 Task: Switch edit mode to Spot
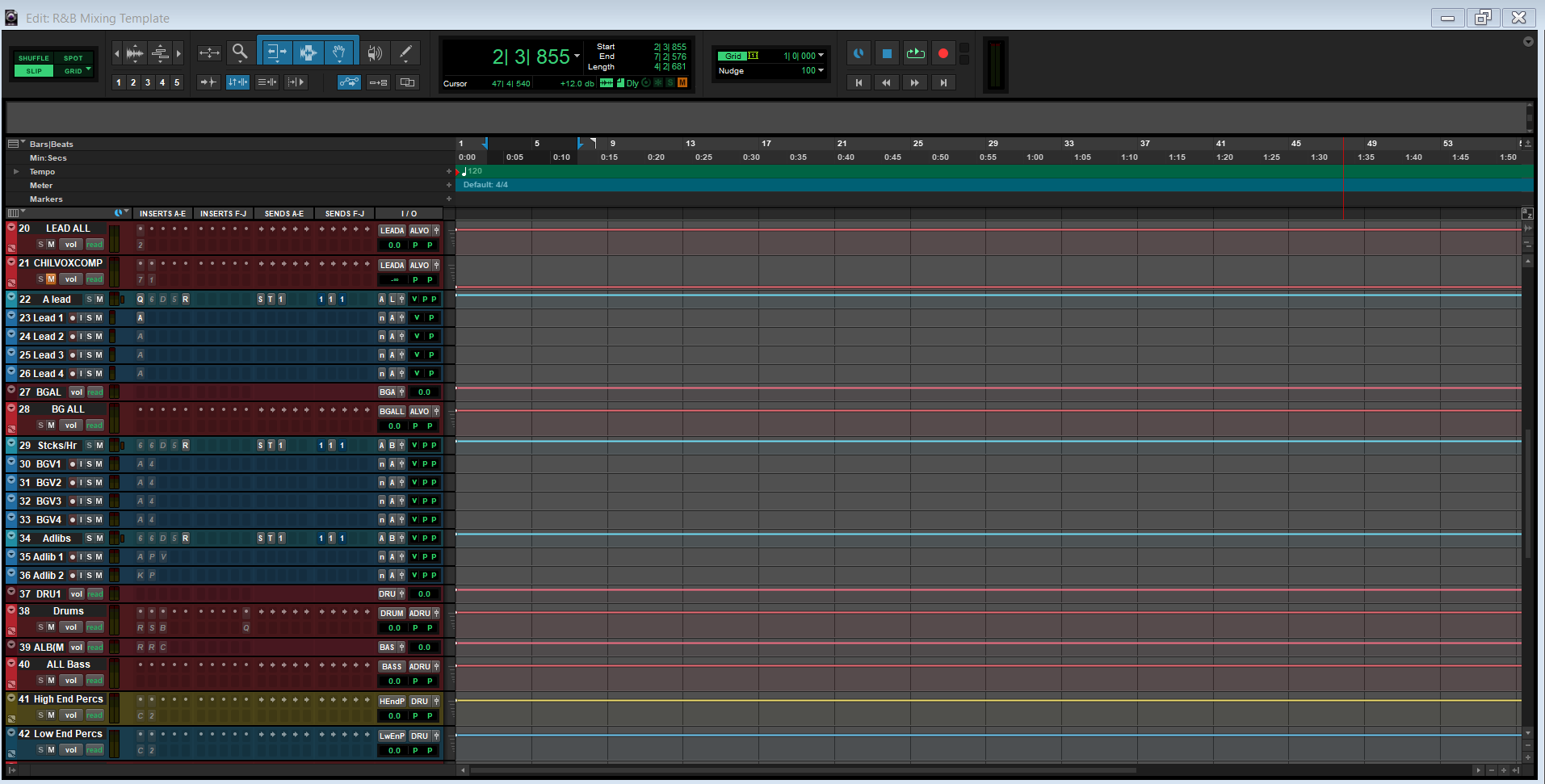coord(73,58)
